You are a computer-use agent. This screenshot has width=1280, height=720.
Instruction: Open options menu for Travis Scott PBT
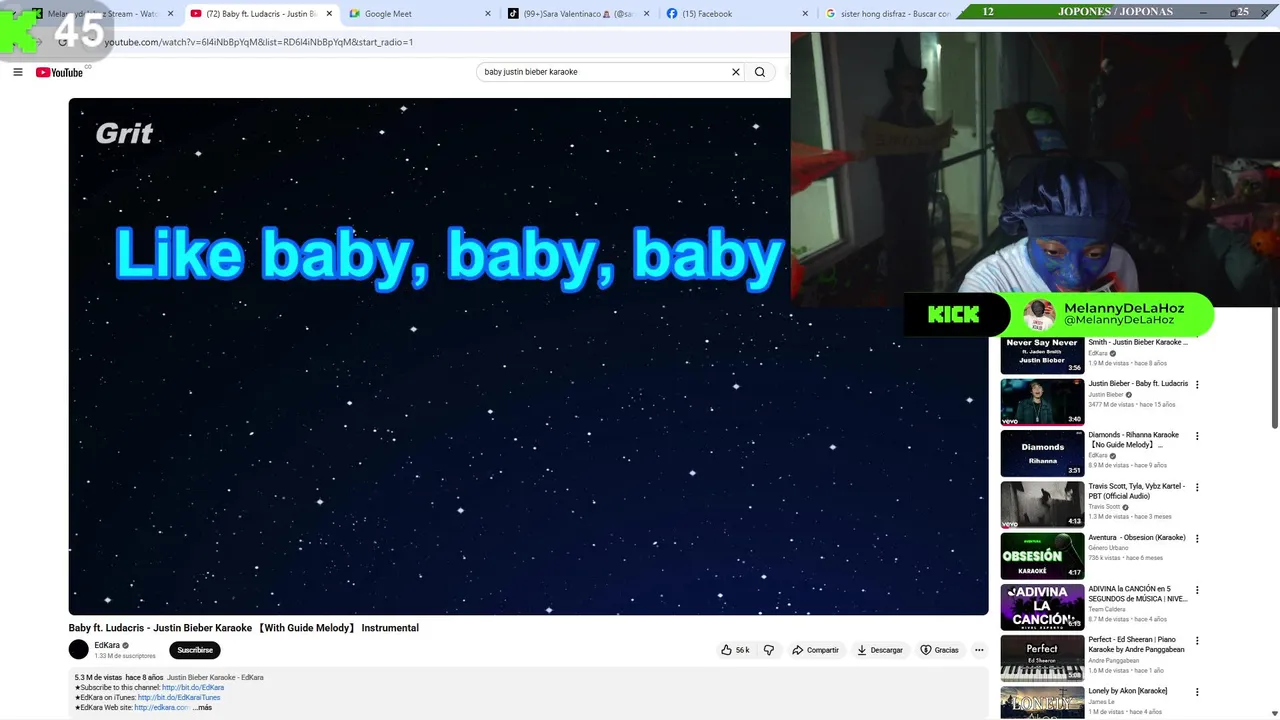tap(1197, 487)
